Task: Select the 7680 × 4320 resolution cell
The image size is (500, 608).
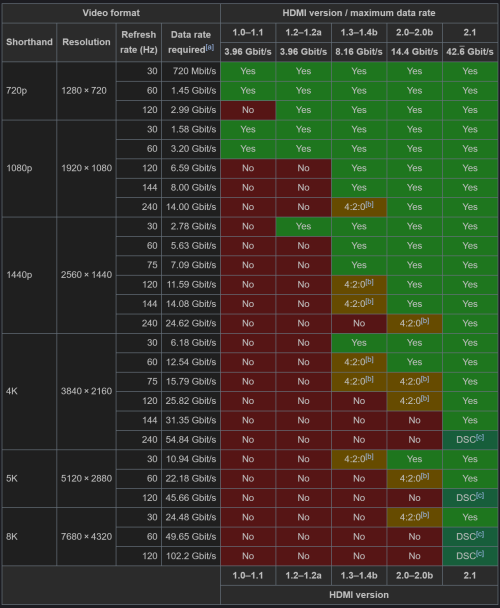Action: point(86,537)
